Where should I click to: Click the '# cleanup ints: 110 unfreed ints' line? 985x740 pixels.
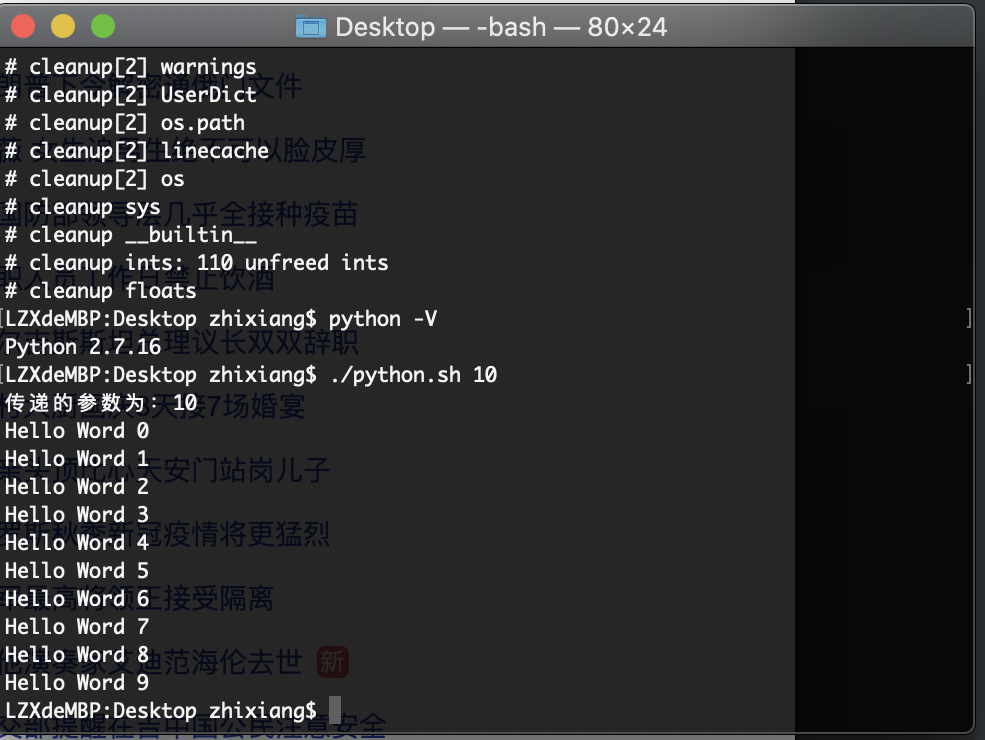pyautogui.click(x=196, y=263)
